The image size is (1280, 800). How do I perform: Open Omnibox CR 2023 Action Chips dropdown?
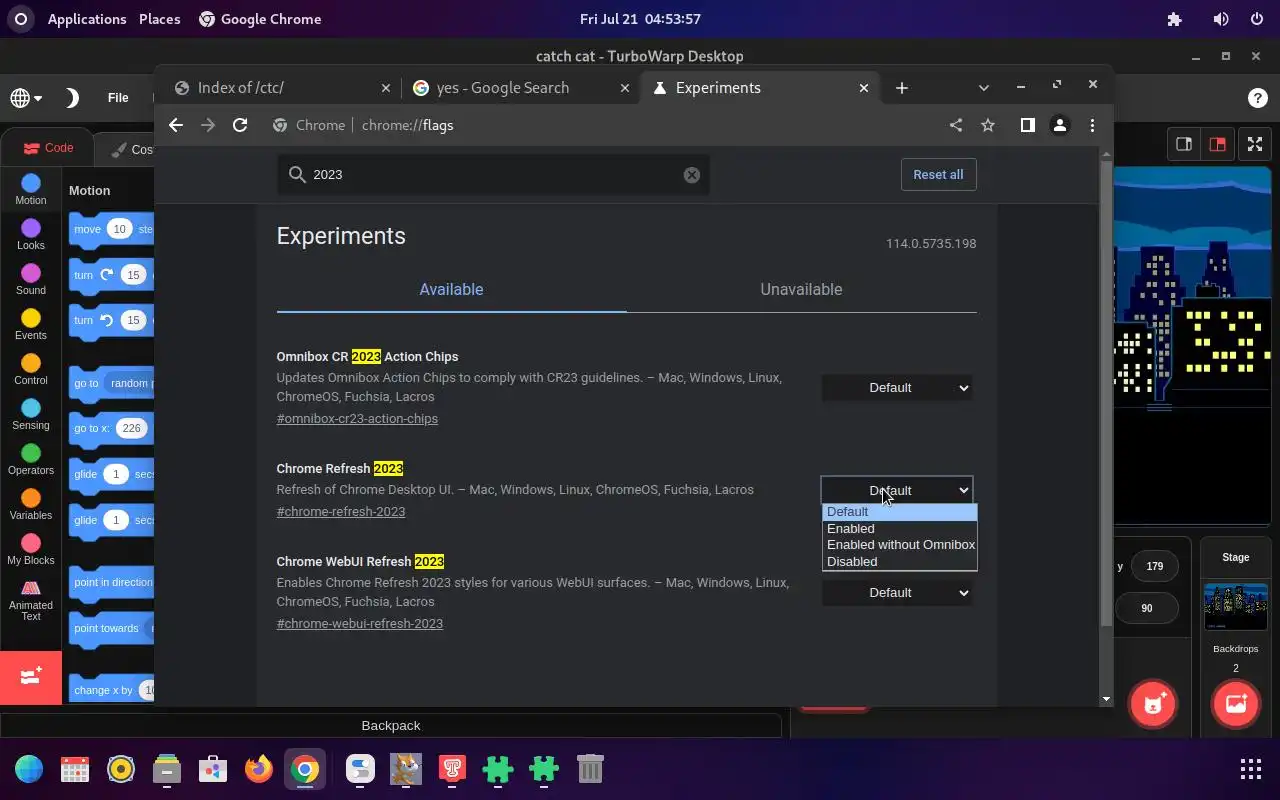coord(897,387)
